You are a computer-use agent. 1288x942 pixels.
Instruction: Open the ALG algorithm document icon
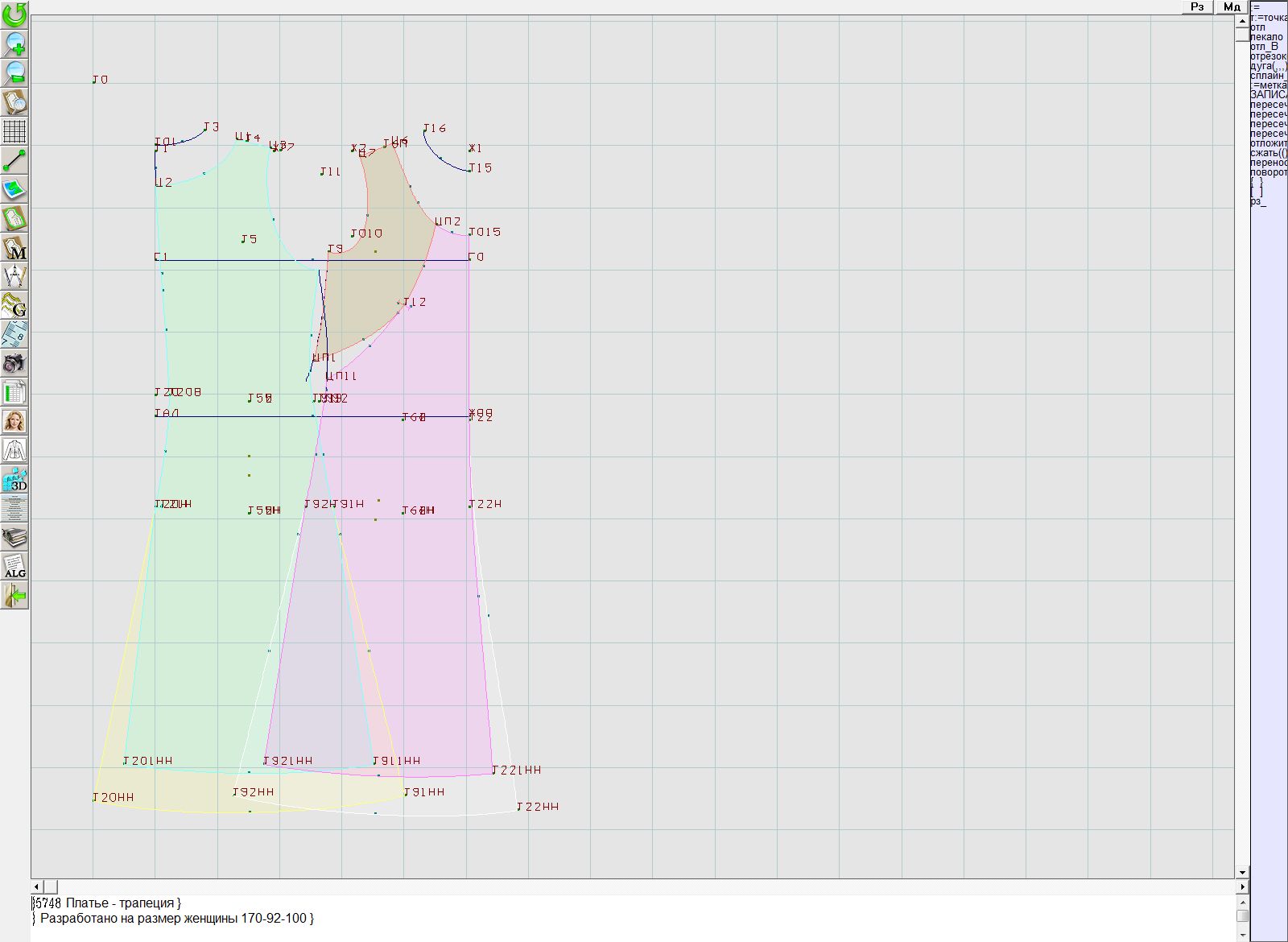tap(14, 566)
